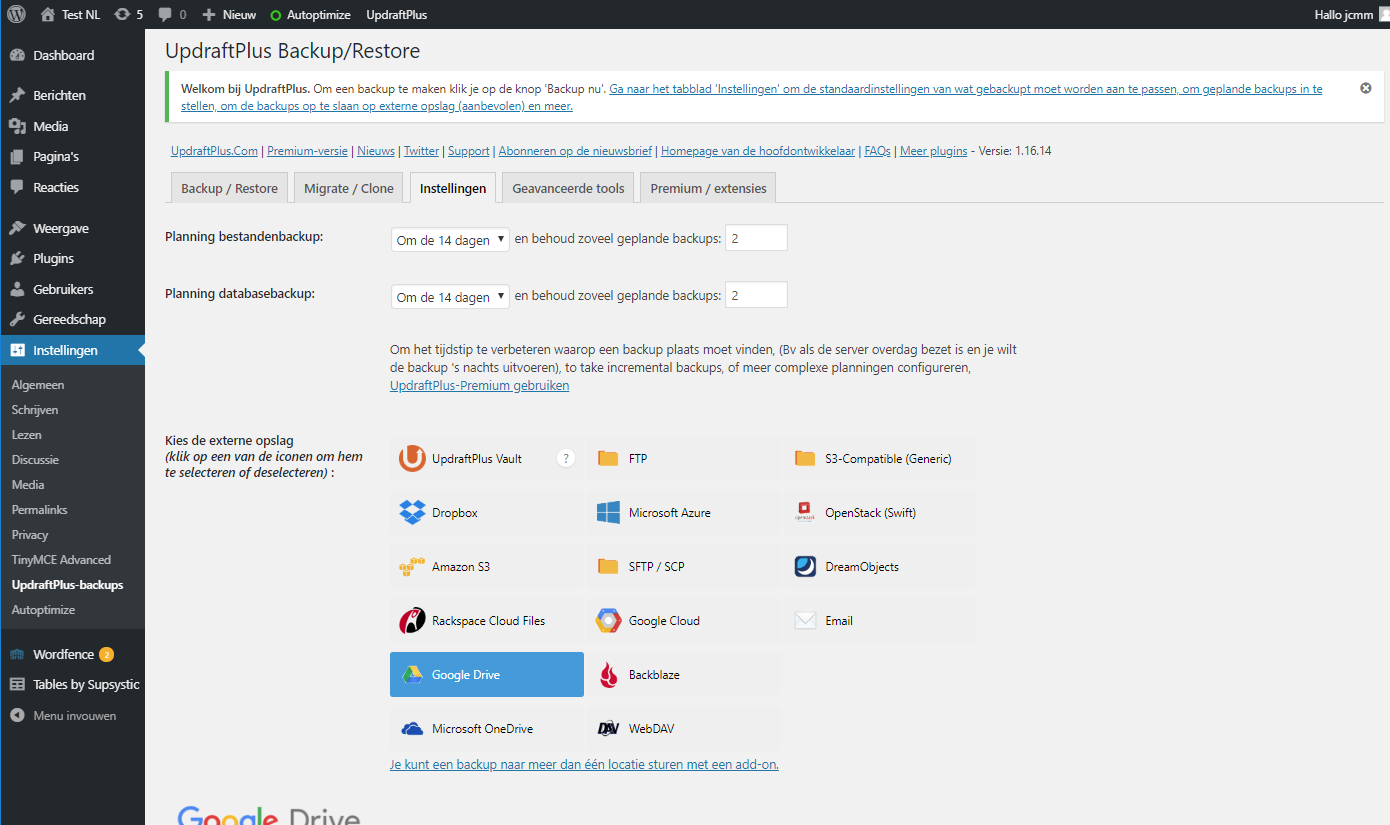The width and height of the screenshot is (1390, 825).
Task: Open Privacy settings submenu
Action: click(x=30, y=535)
